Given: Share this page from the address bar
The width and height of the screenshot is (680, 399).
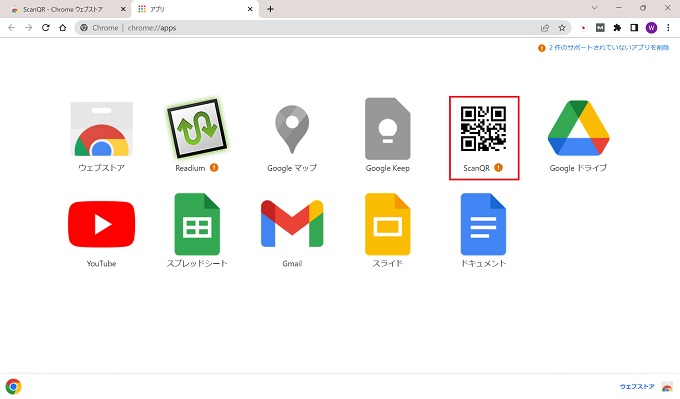Looking at the screenshot, I should [545, 28].
